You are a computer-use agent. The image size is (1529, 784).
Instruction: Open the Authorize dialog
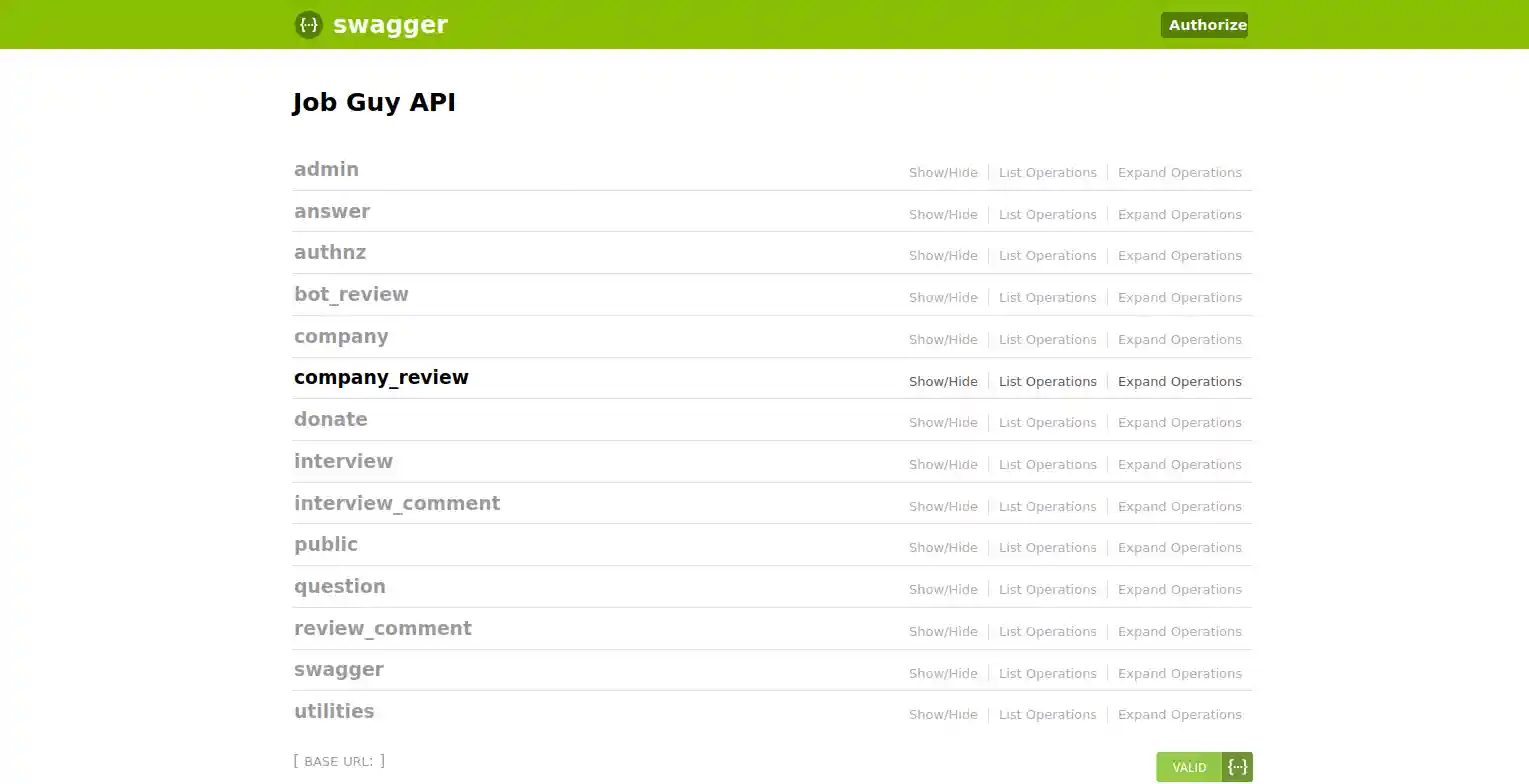[x=1204, y=25]
